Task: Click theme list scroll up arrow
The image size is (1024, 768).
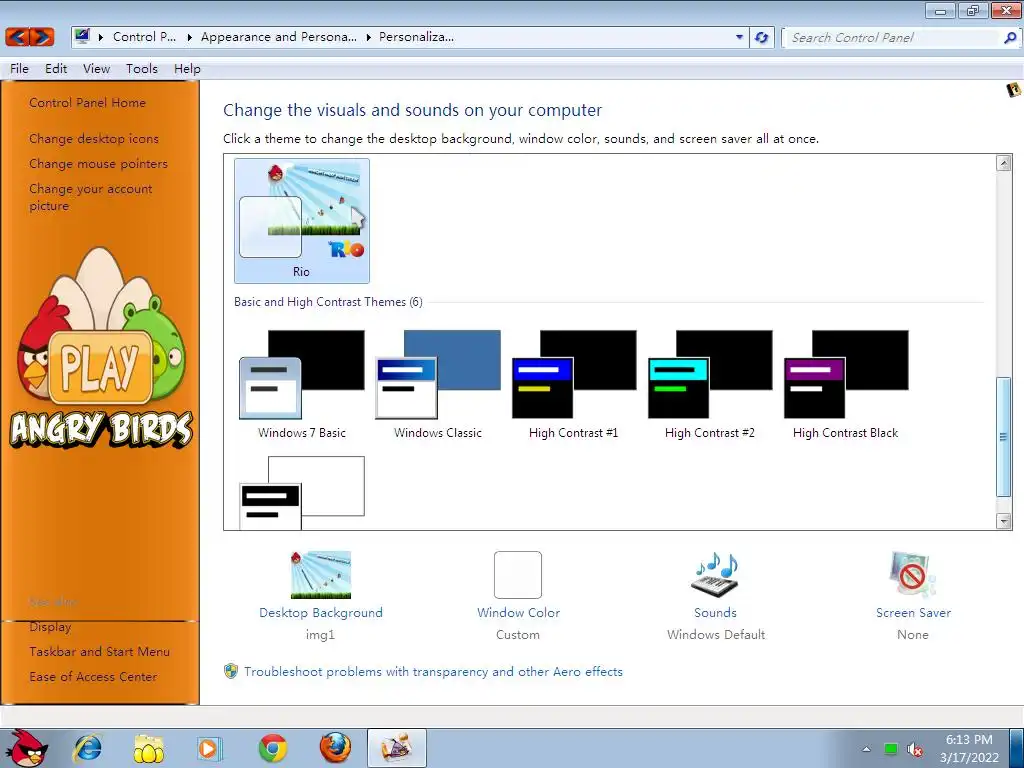Action: pyautogui.click(x=1004, y=163)
